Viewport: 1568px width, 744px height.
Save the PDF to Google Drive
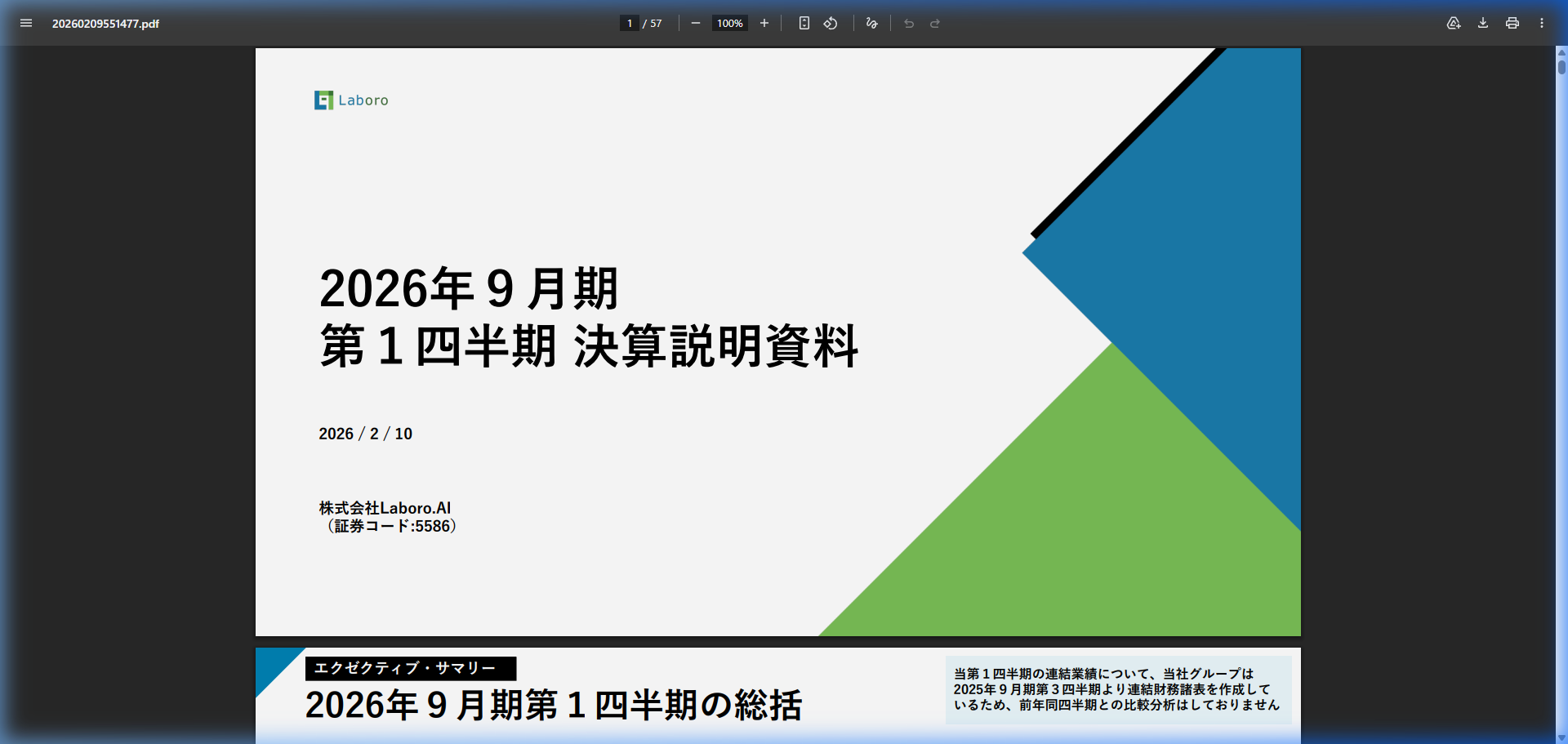pos(1454,23)
